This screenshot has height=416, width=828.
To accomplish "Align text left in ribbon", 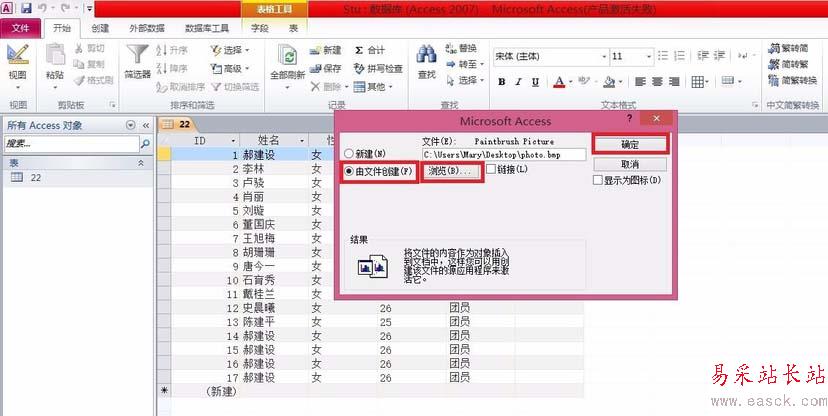I will [x=640, y=82].
